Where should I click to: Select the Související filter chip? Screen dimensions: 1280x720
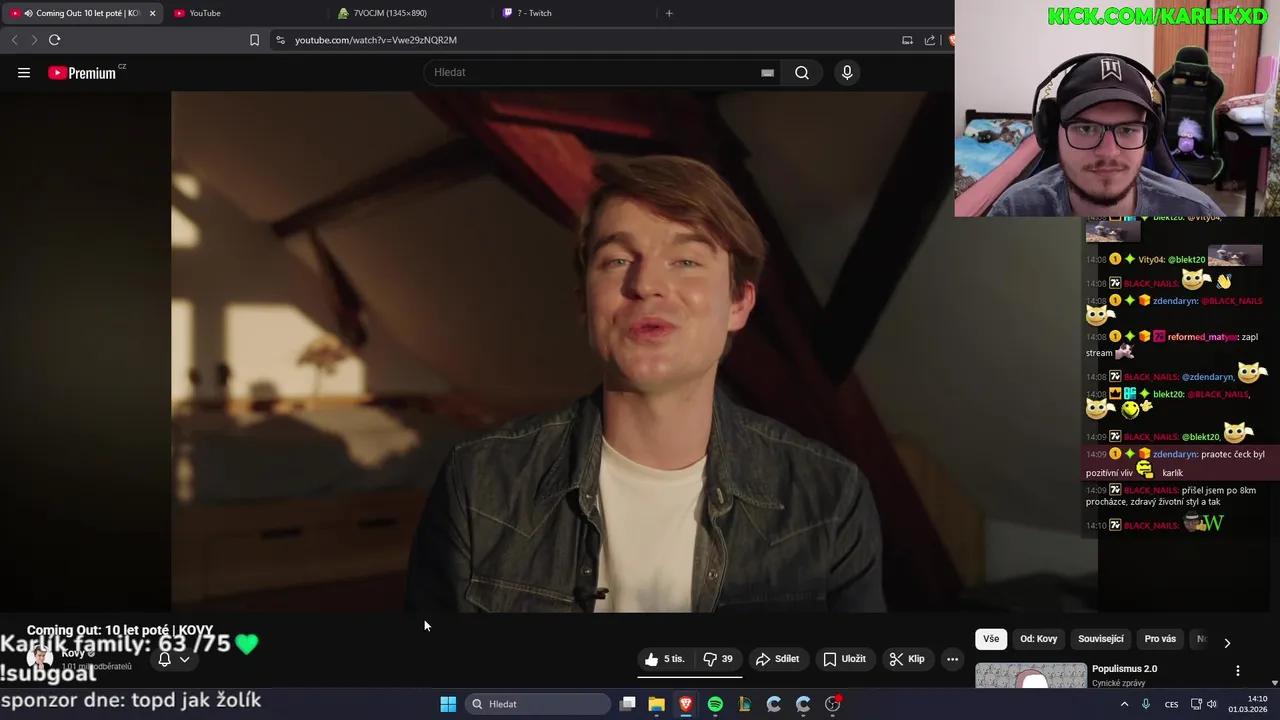click(x=1101, y=639)
